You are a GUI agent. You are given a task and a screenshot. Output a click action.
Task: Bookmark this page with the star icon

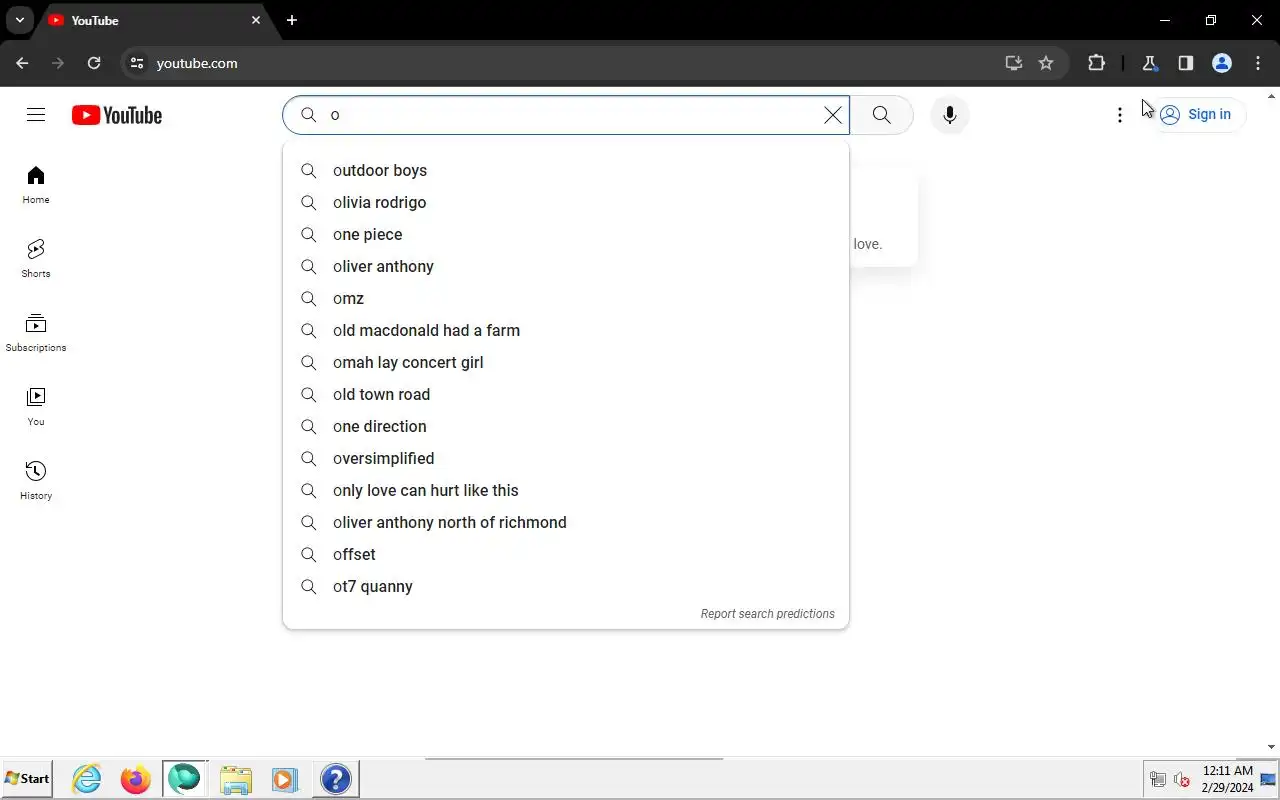pyautogui.click(x=1046, y=63)
